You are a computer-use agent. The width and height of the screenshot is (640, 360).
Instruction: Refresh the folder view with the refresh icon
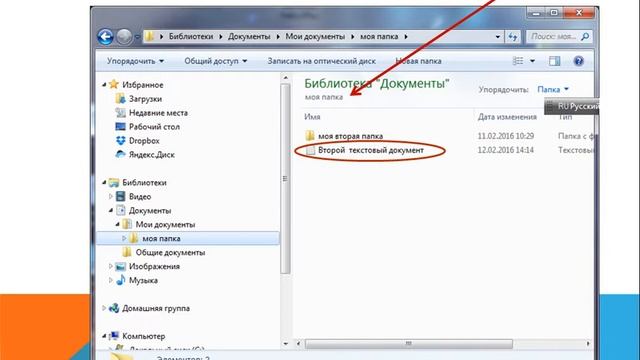pos(513,37)
